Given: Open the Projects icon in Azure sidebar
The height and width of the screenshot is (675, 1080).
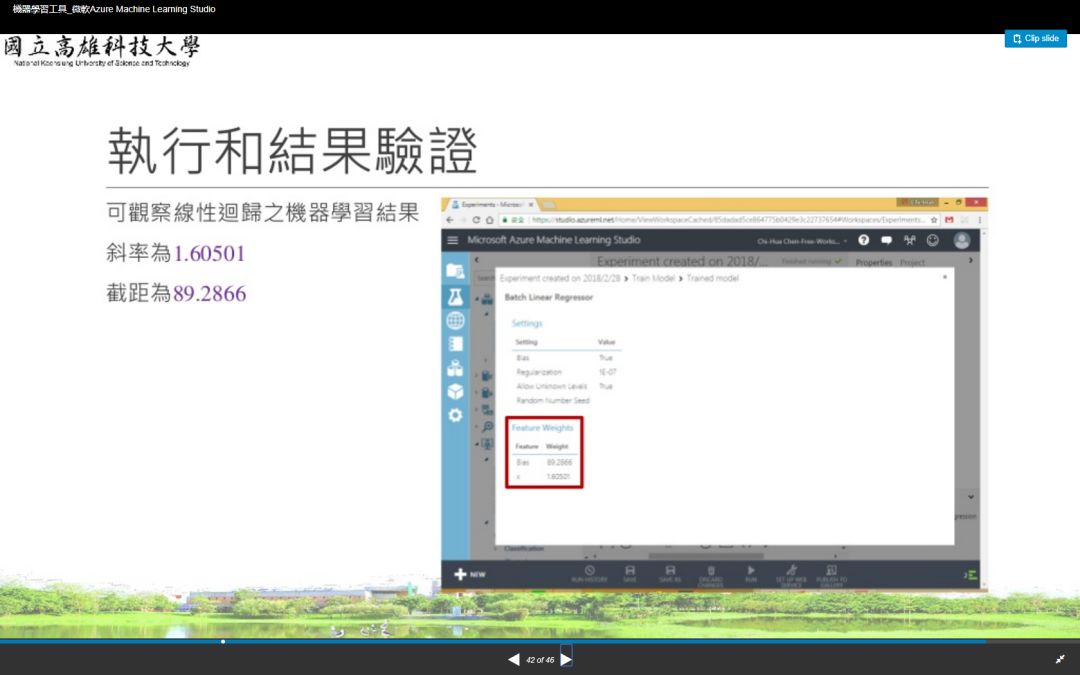Looking at the screenshot, I should coord(455,271).
